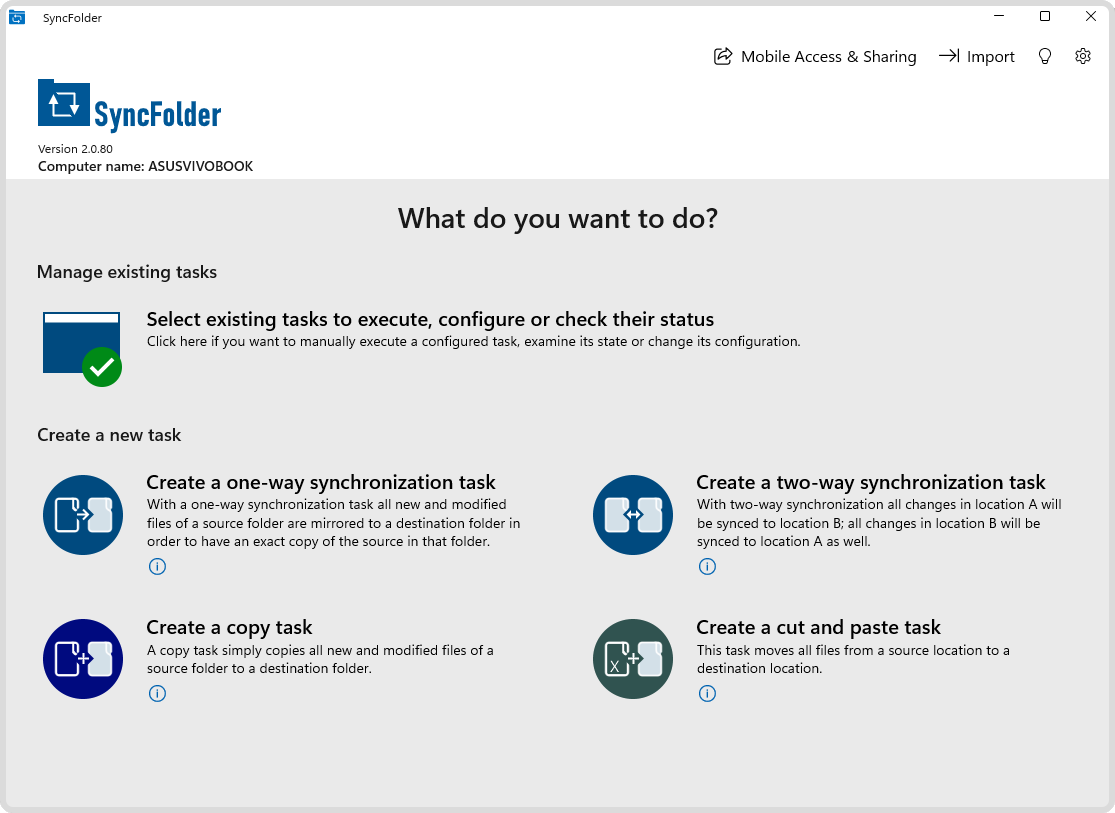This screenshot has width=1115, height=813.
Task: Click the 'Create a new task' section label
Action: click(x=109, y=435)
